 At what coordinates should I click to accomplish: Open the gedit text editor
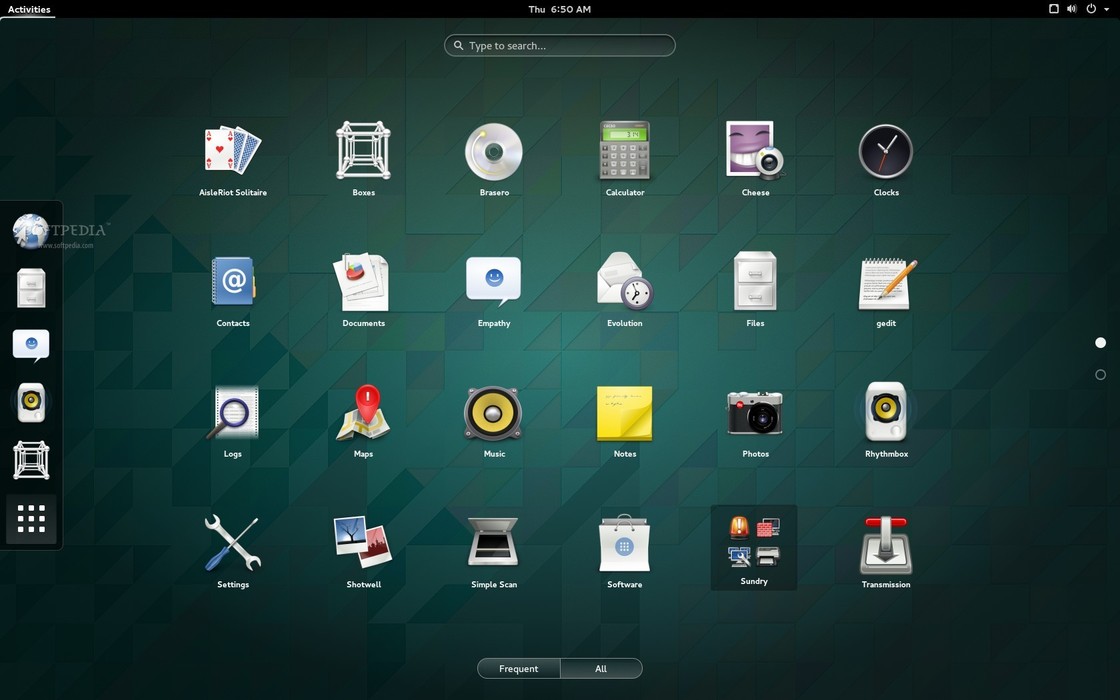click(886, 291)
